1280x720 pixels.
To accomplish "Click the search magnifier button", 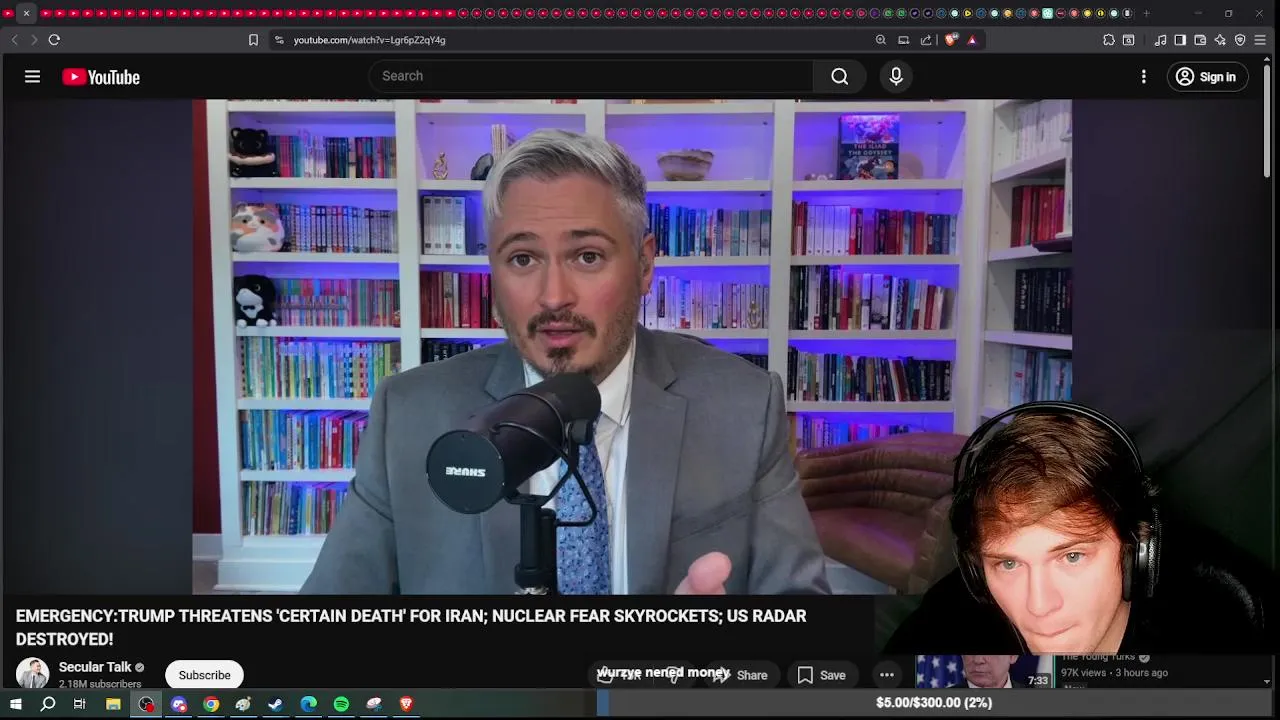I will 840,76.
